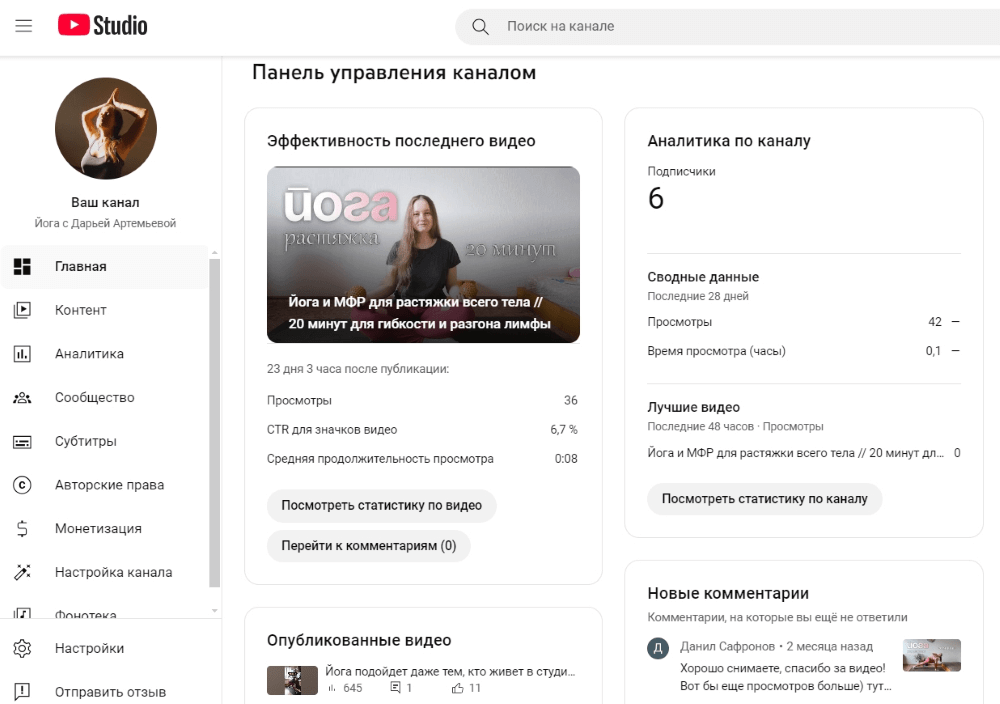1000x704 pixels.
Task: Click the Настройка канала wand icon
Action: (22, 572)
